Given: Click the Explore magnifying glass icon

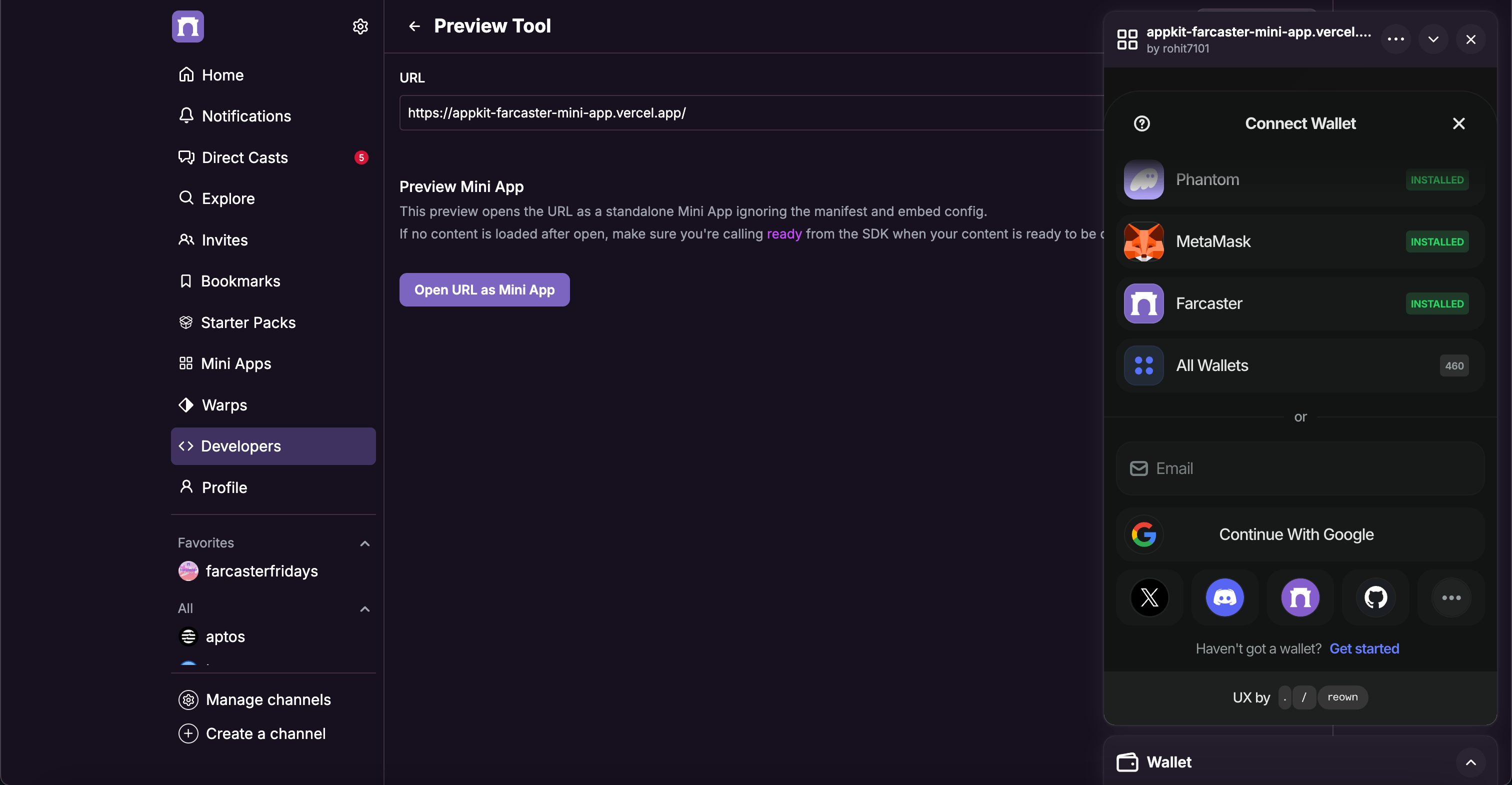Looking at the screenshot, I should pos(186,198).
